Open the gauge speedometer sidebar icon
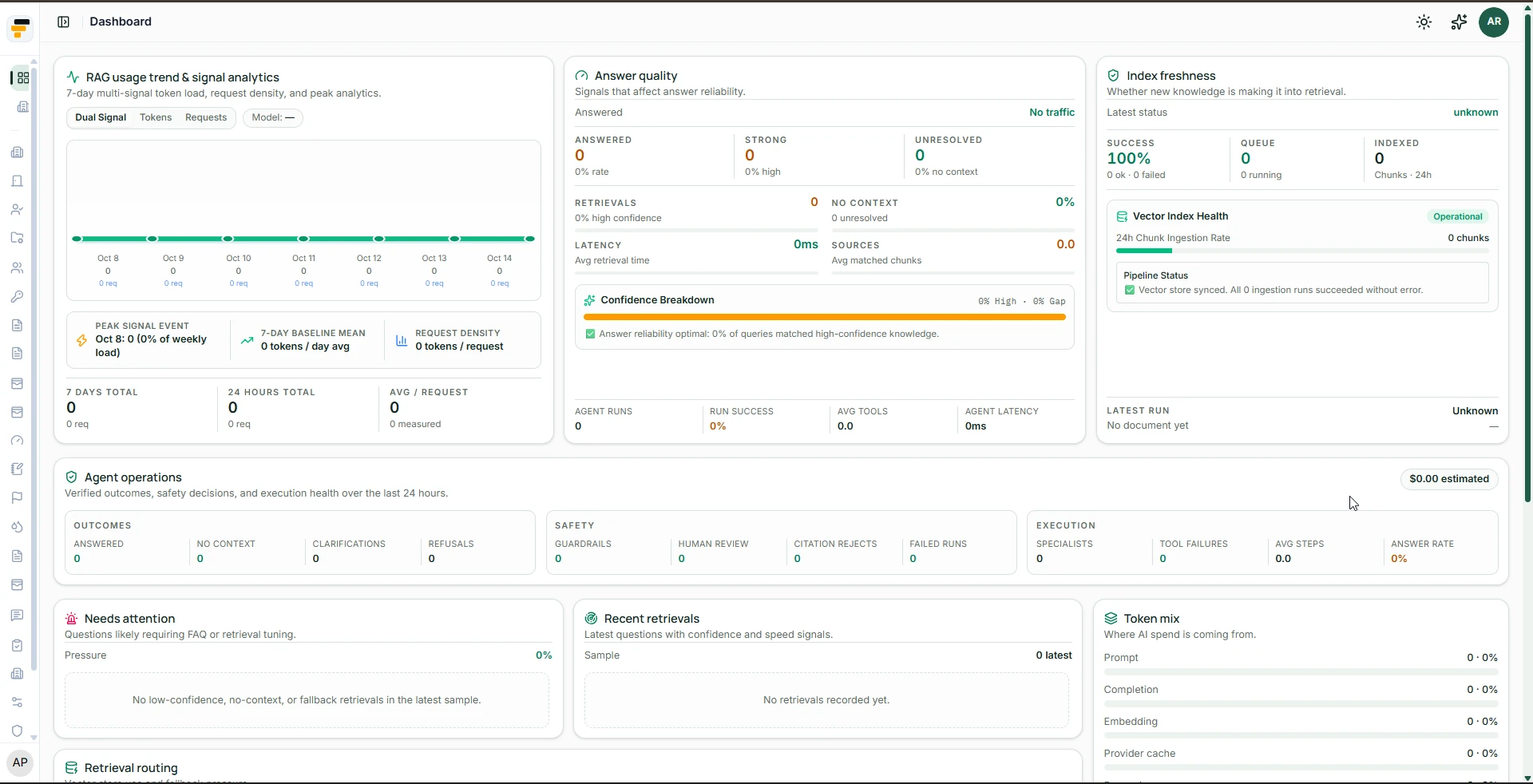 coord(17,441)
